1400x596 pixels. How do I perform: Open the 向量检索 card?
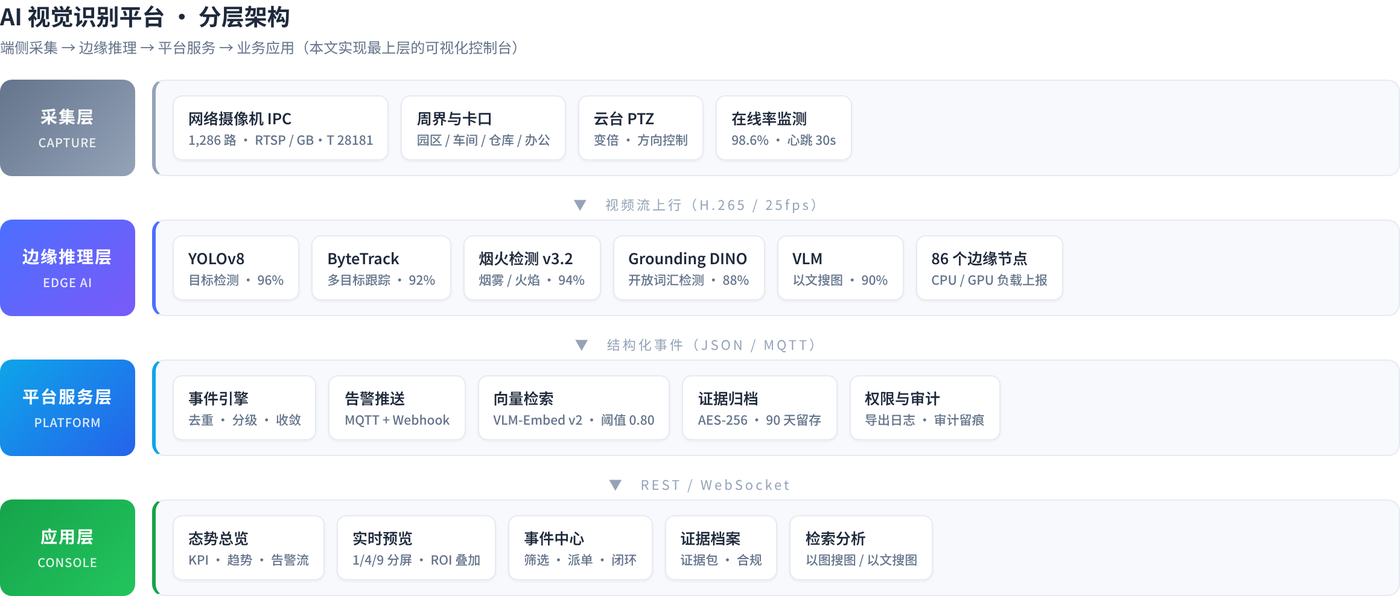(574, 408)
